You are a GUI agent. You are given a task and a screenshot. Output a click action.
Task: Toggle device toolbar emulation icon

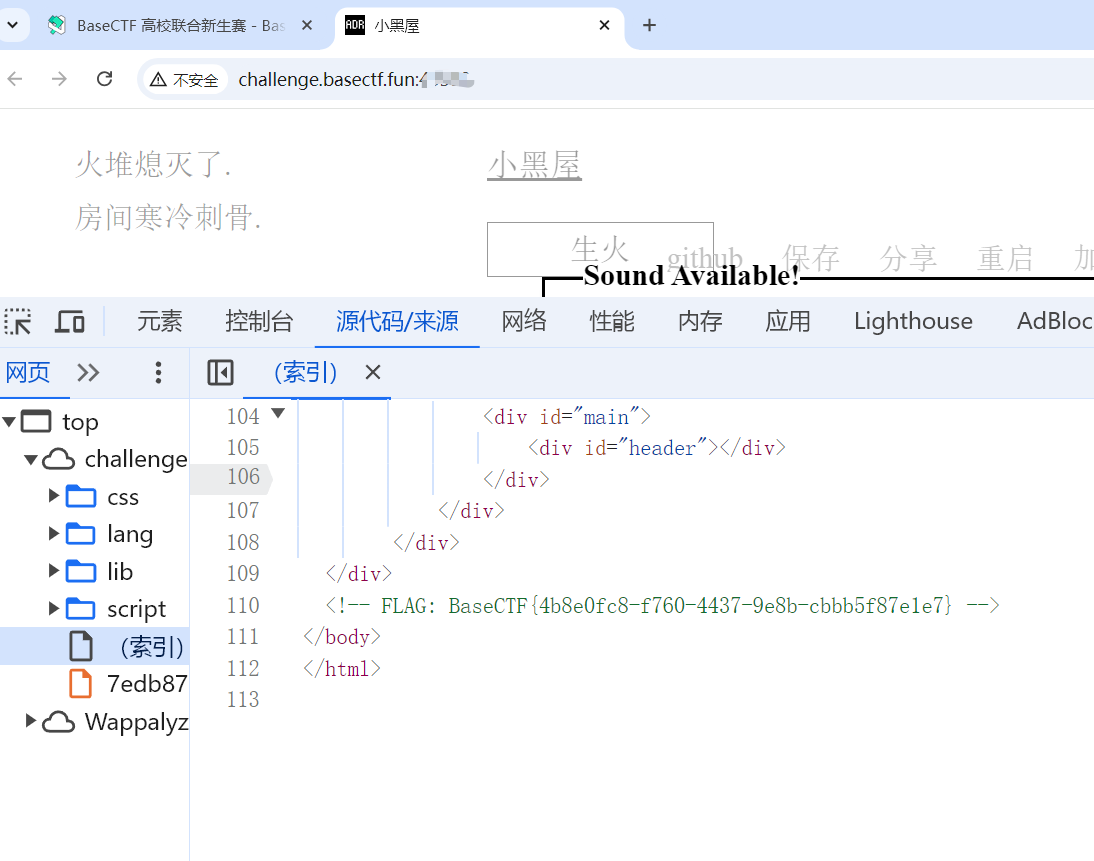(x=69, y=321)
